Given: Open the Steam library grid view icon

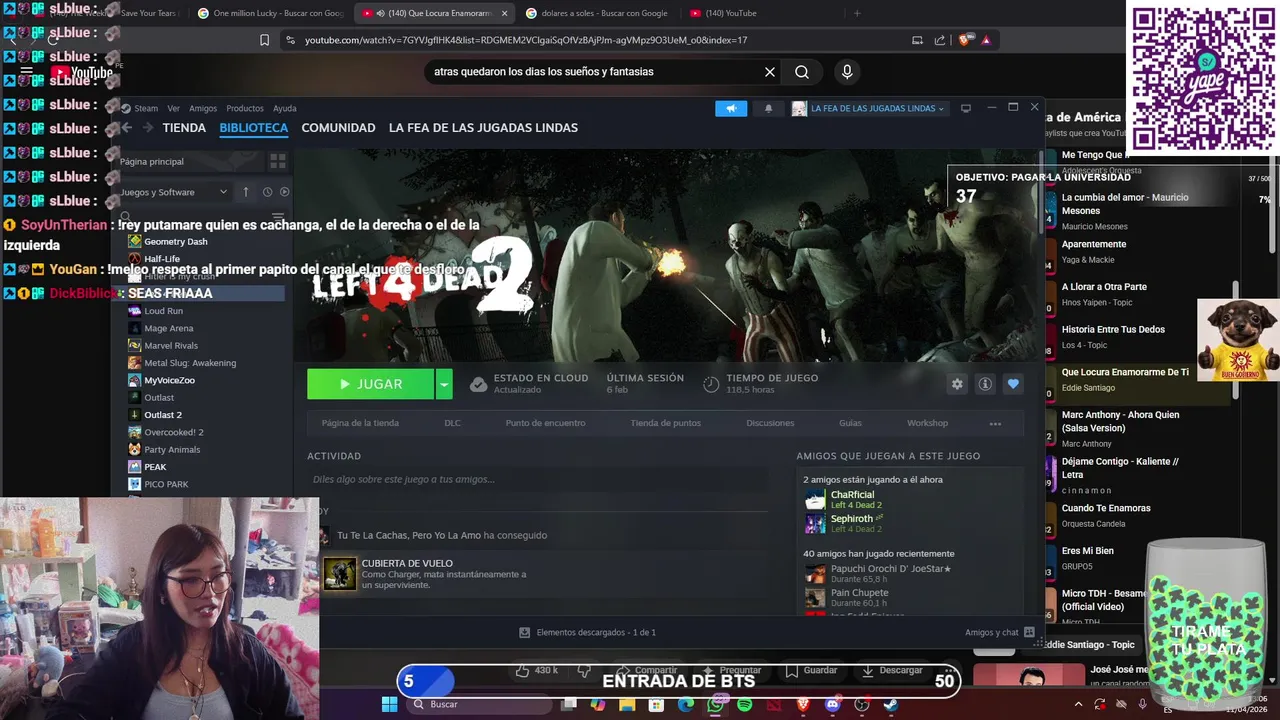Looking at the screenshot, I should tap(278, 161).
